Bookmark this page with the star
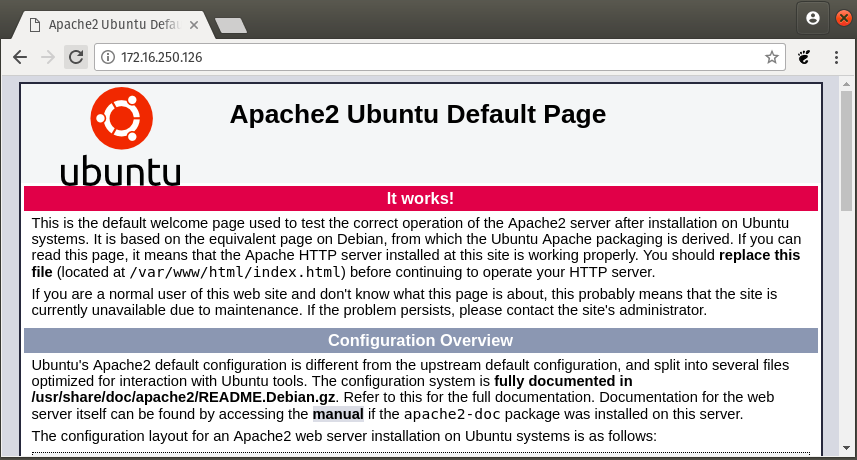Screen dimensions: 857x460 [x=771, y=57]
